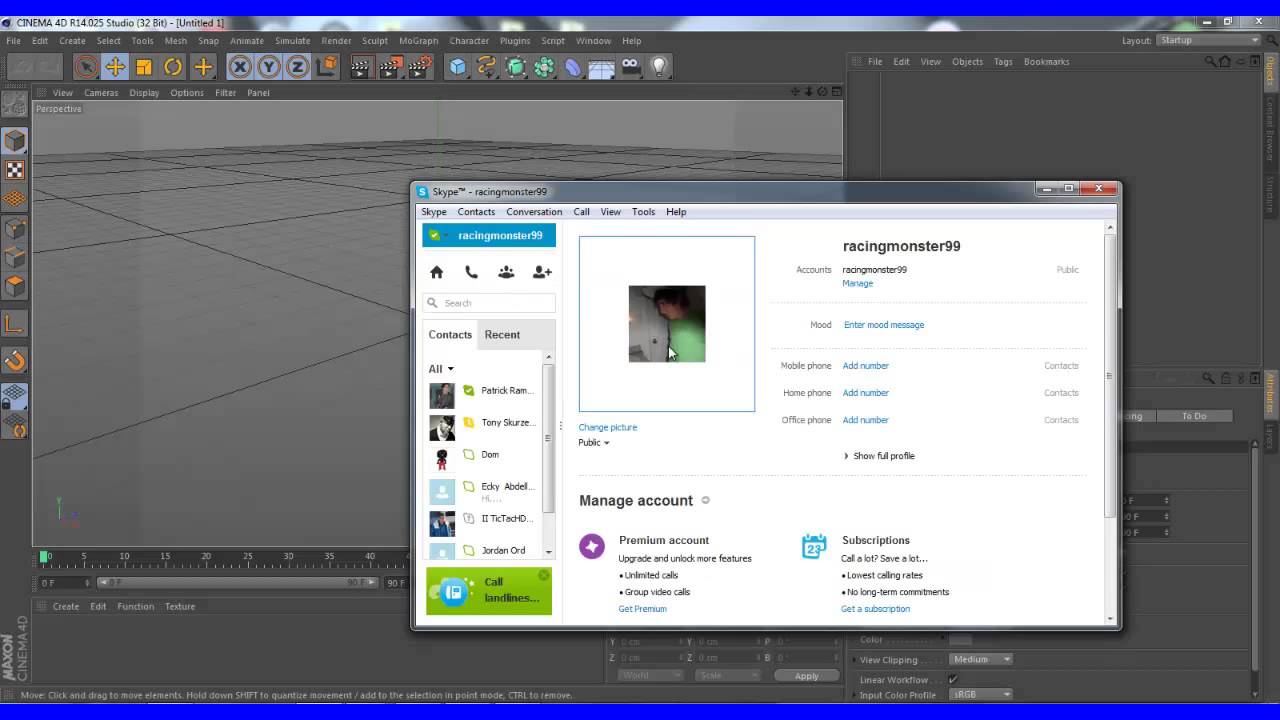Expand Show full profile in Skype
The image size is (1280, 720).
(x=879, y=456)
